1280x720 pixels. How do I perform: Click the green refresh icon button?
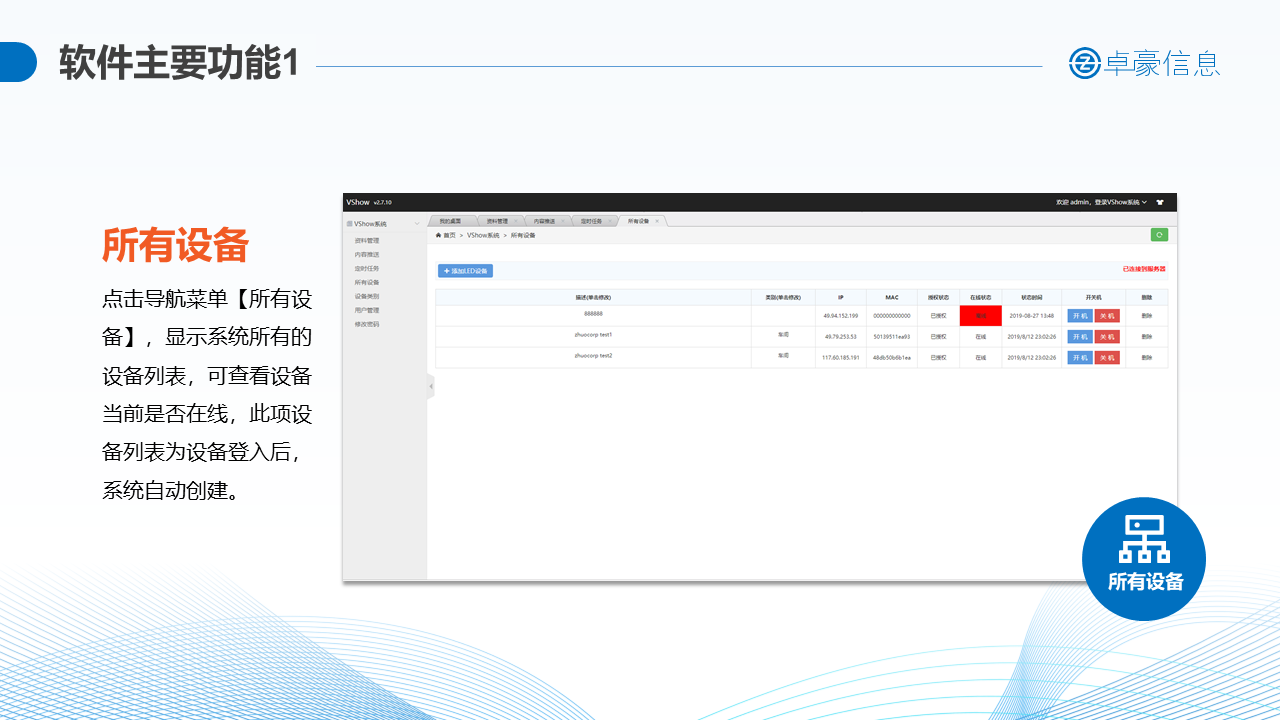[1159, 235]
